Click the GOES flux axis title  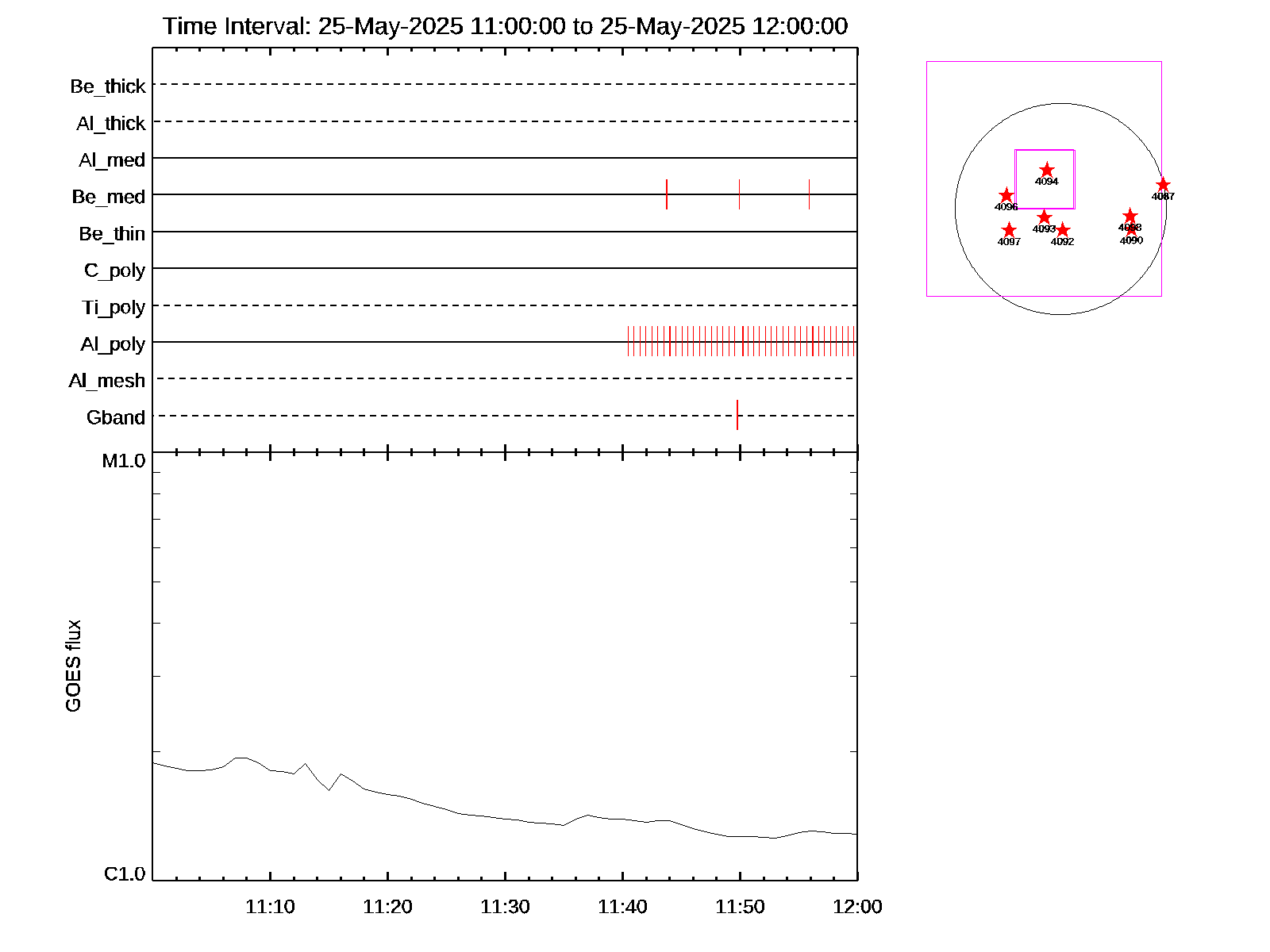[x=73, y=666]
